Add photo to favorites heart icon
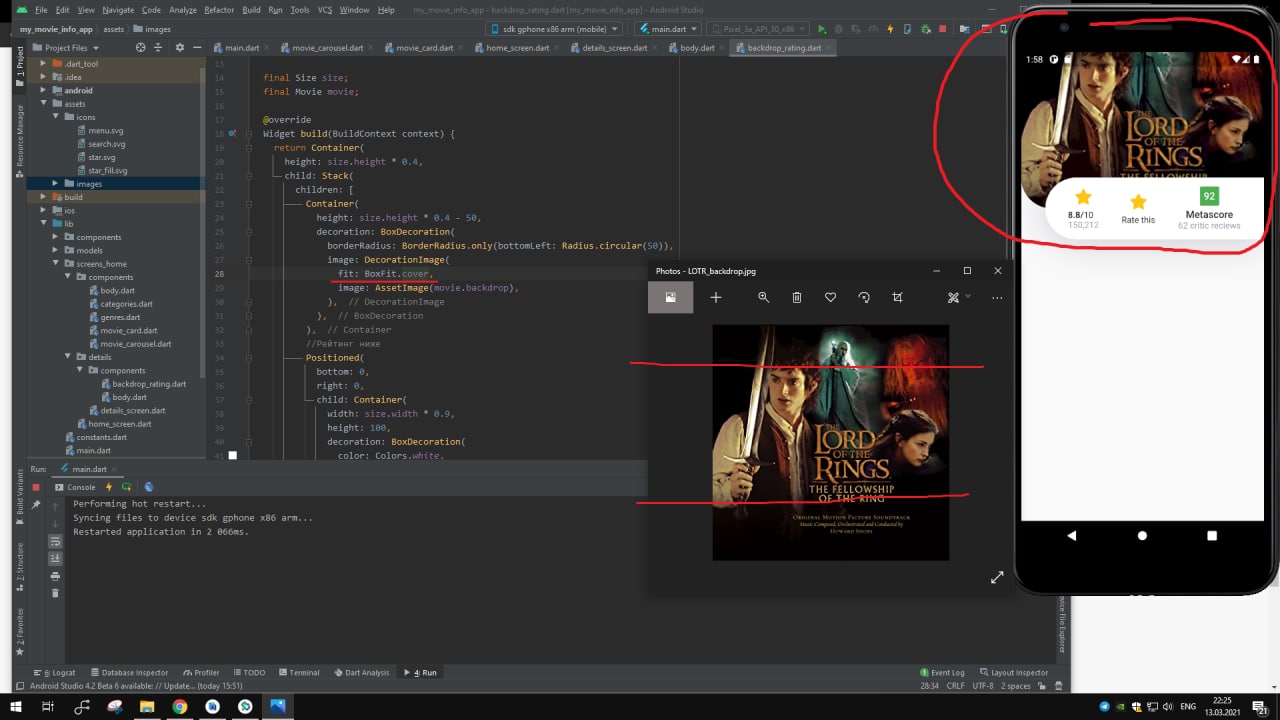 (830, 297)
